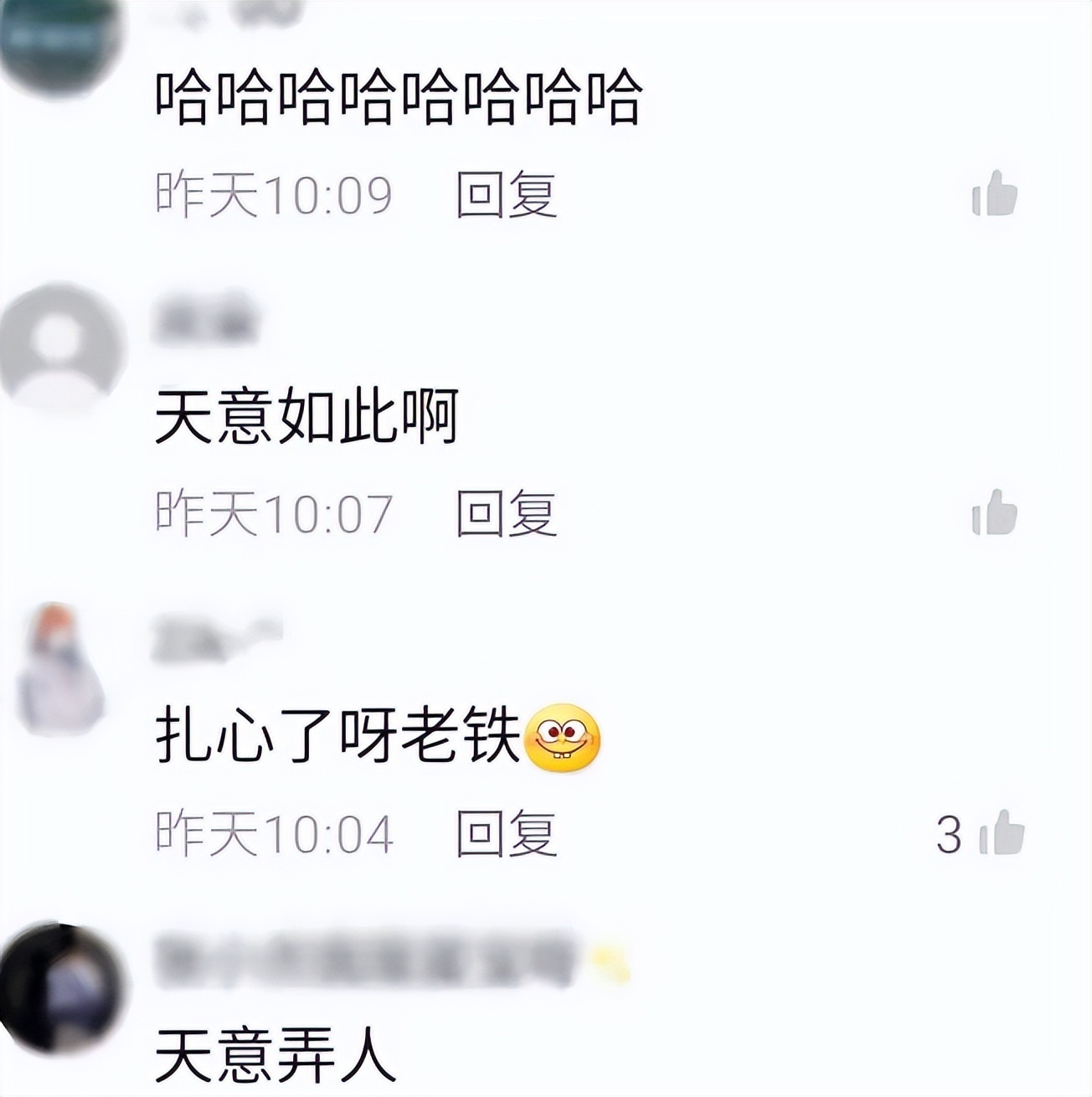Click the grinning emoji after 老铁
The image size is (1092, 1097).
coord(562,738)
